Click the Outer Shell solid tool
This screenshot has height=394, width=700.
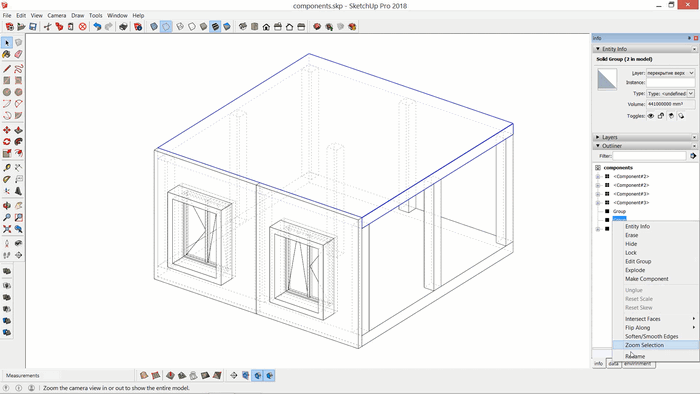point(7,271)
